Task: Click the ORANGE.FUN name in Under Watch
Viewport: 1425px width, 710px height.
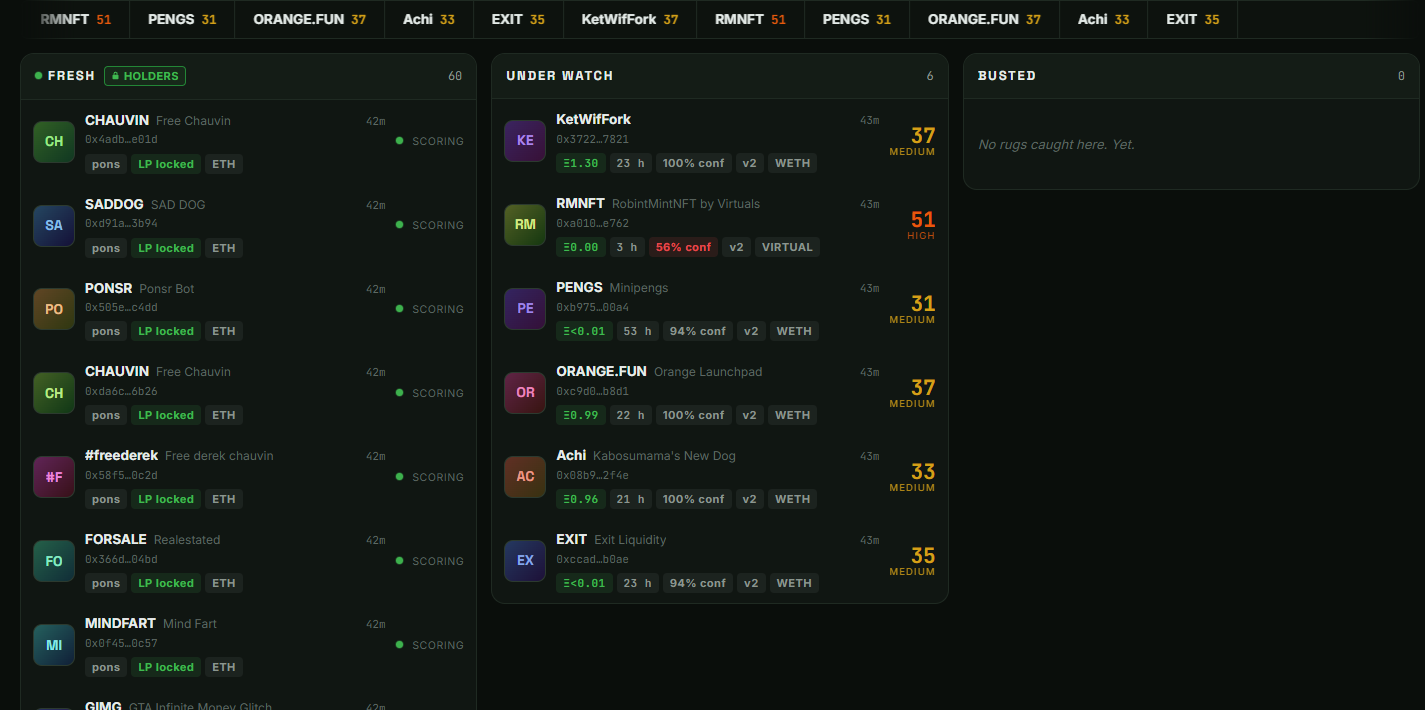Action: coord(601,371)
